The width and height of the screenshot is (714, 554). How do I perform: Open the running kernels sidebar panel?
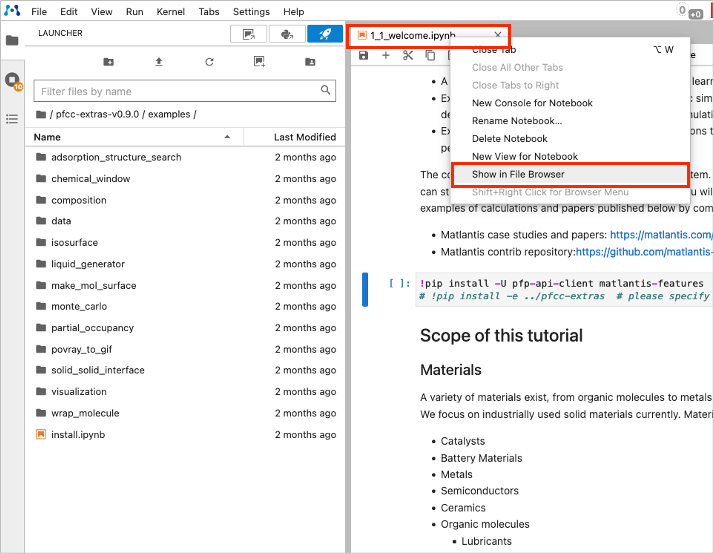pyautogui.click(x=12, y=80)
